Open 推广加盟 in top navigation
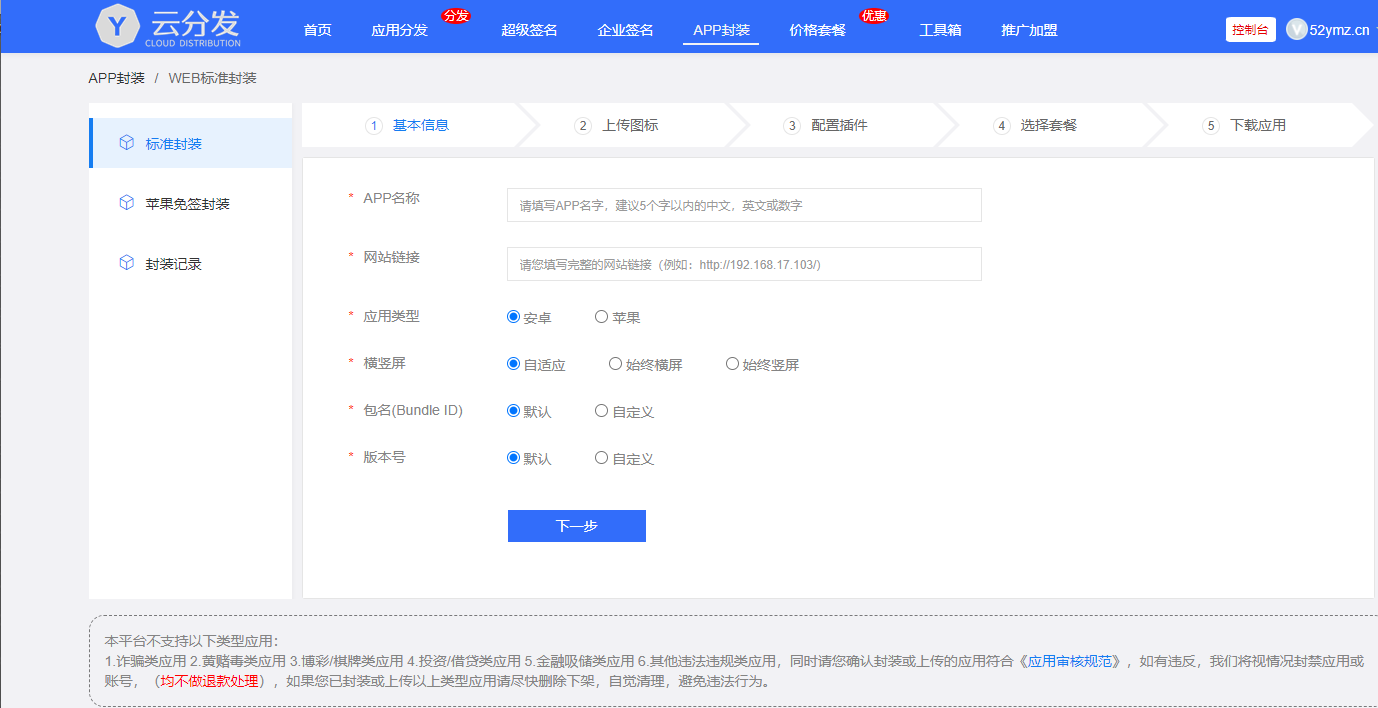This screenshot has height=708, width=1378. tap(1029, 30)
